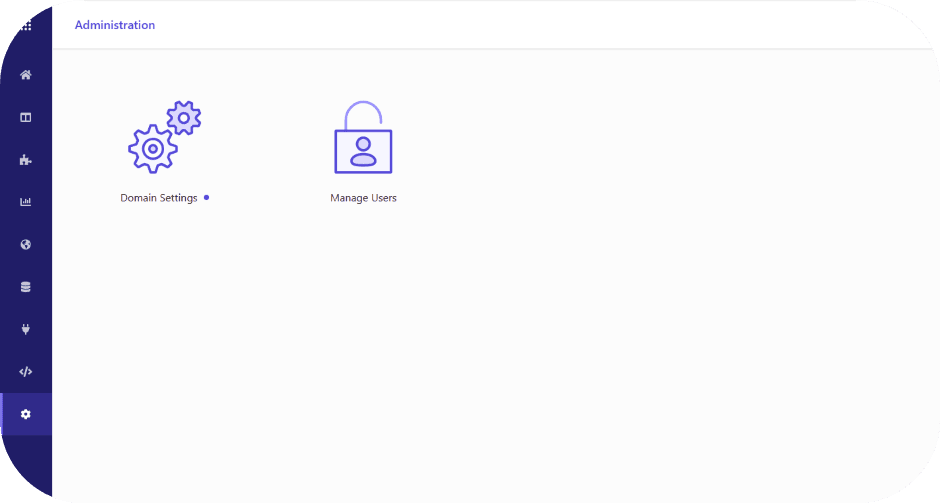
Task: Open the bar chart analytics icon
Action: [25, 202]
